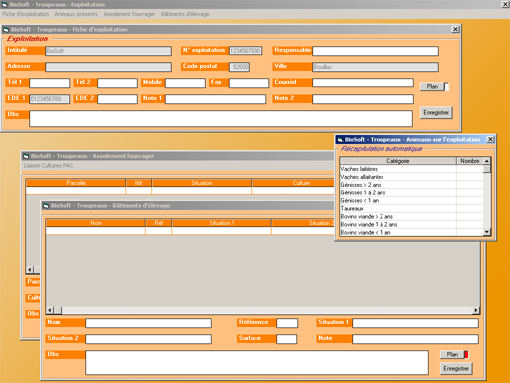This screenshot has width=510, height=383.
Task: Select the Génisses 1 à 2 ans row
Action: [411, 193]
